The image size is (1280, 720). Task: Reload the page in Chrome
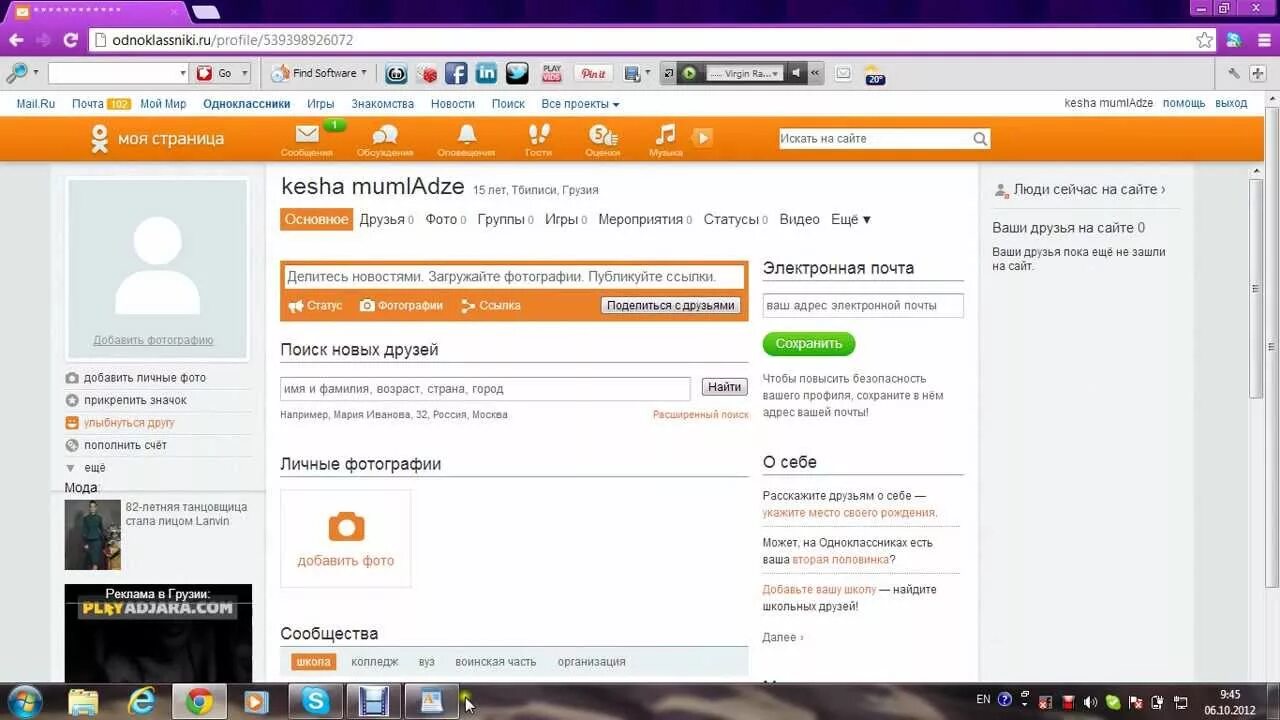click(x=70, y=40)
